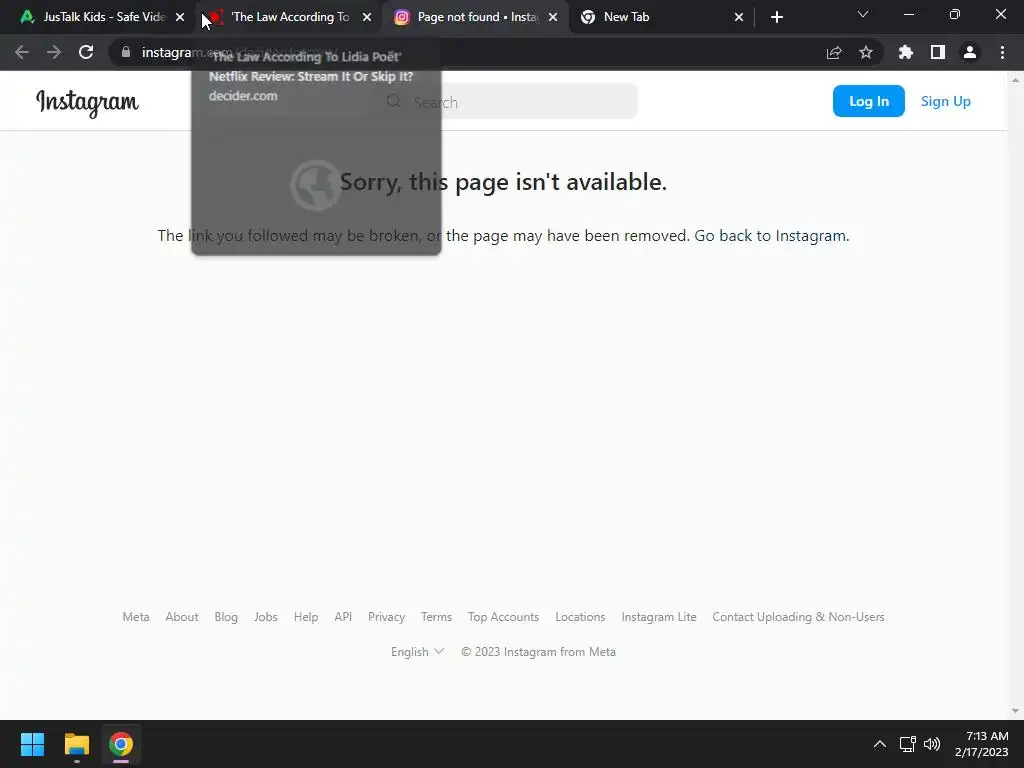Screen dimensions: 1024x768
Task: Open the Terms footer link
Action: tap(436, 617)
